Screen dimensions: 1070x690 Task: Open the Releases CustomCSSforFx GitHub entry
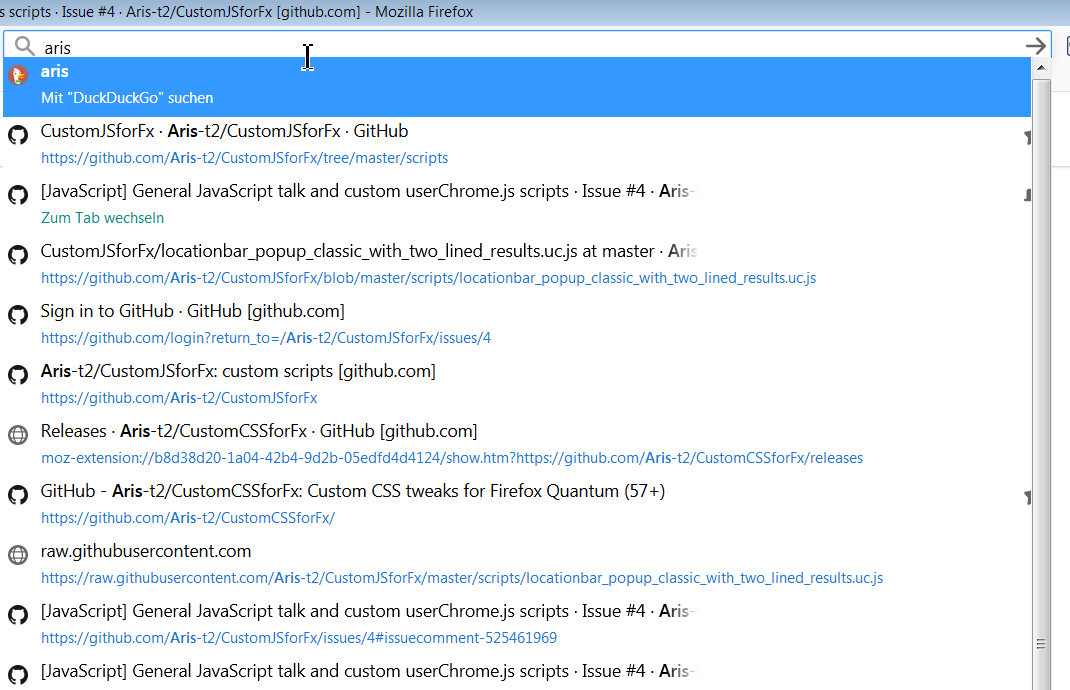tap(258, 430)
